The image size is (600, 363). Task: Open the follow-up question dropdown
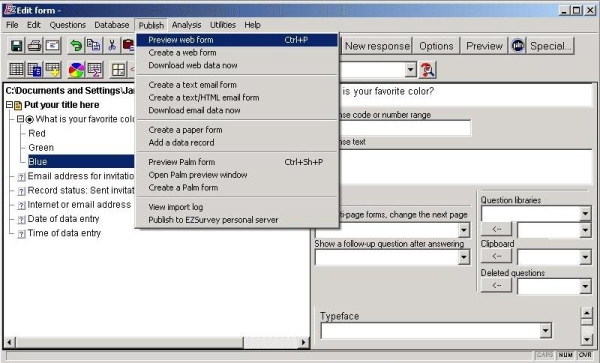463,257
